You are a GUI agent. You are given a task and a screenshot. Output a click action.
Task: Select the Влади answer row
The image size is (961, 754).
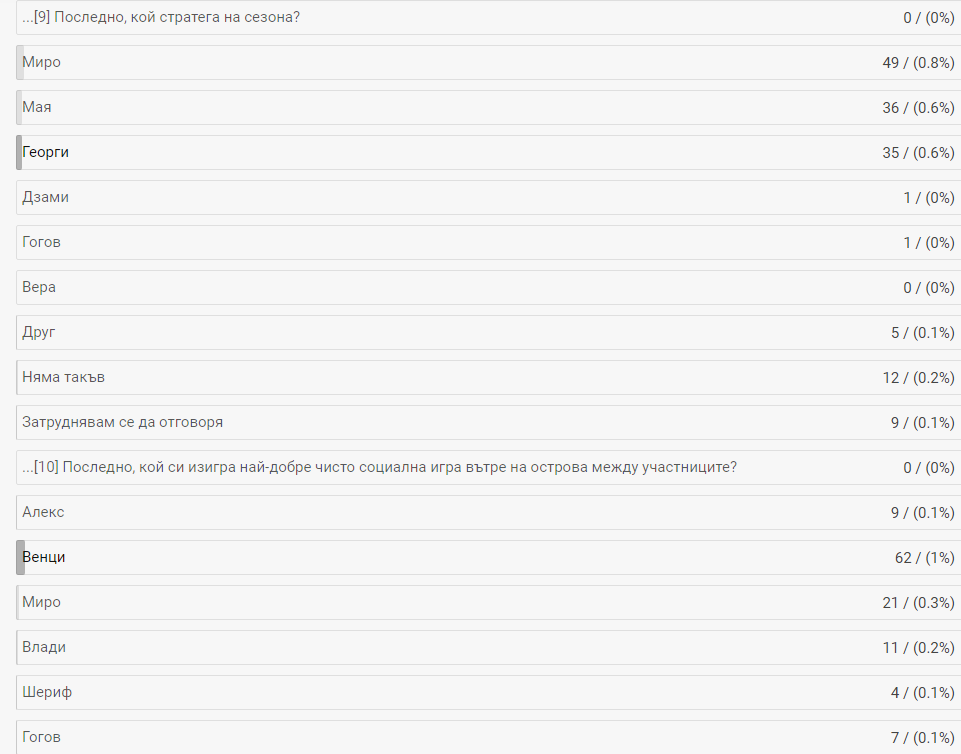click(488, 647)
